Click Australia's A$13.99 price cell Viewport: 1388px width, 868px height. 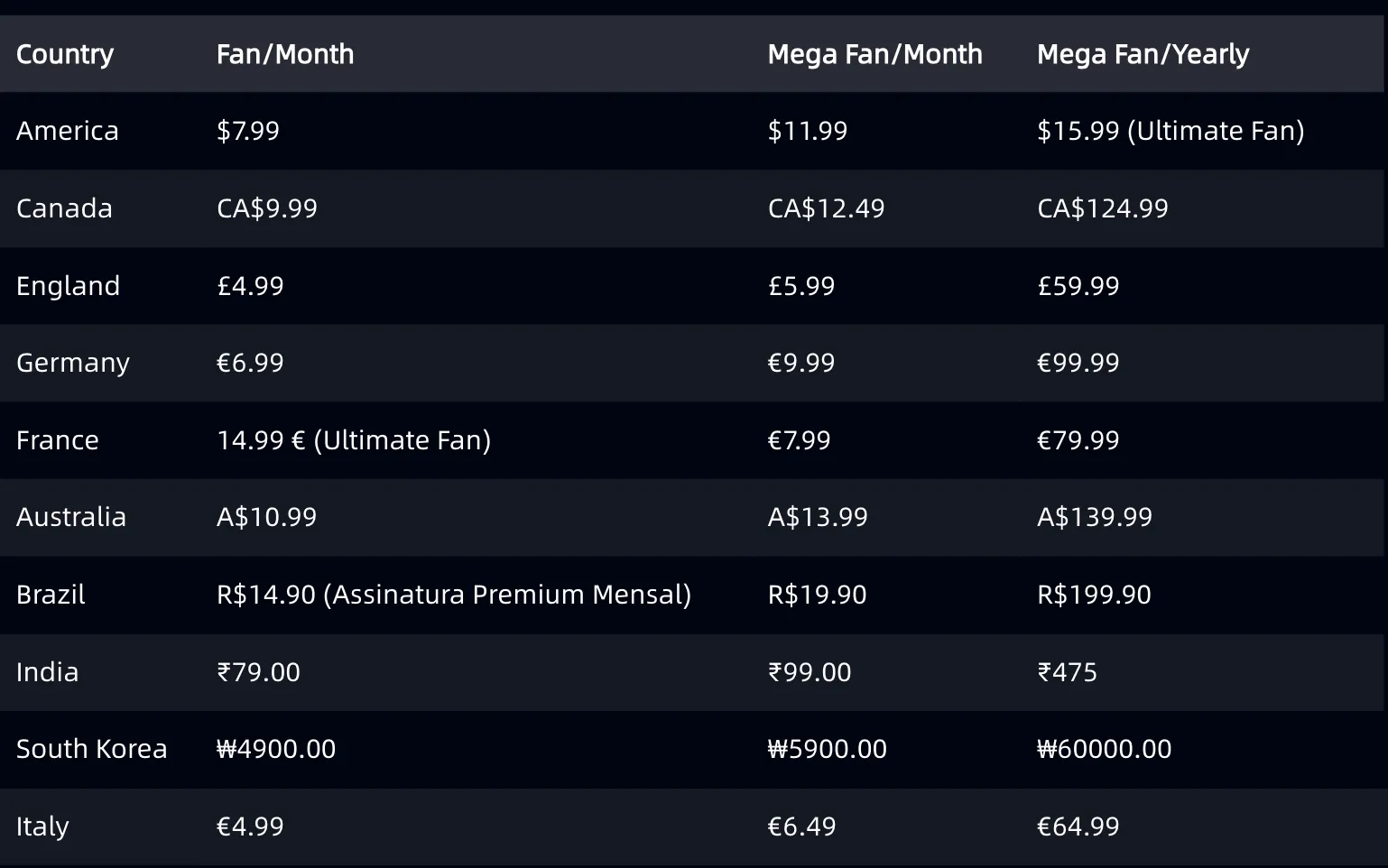click(818, 517)
